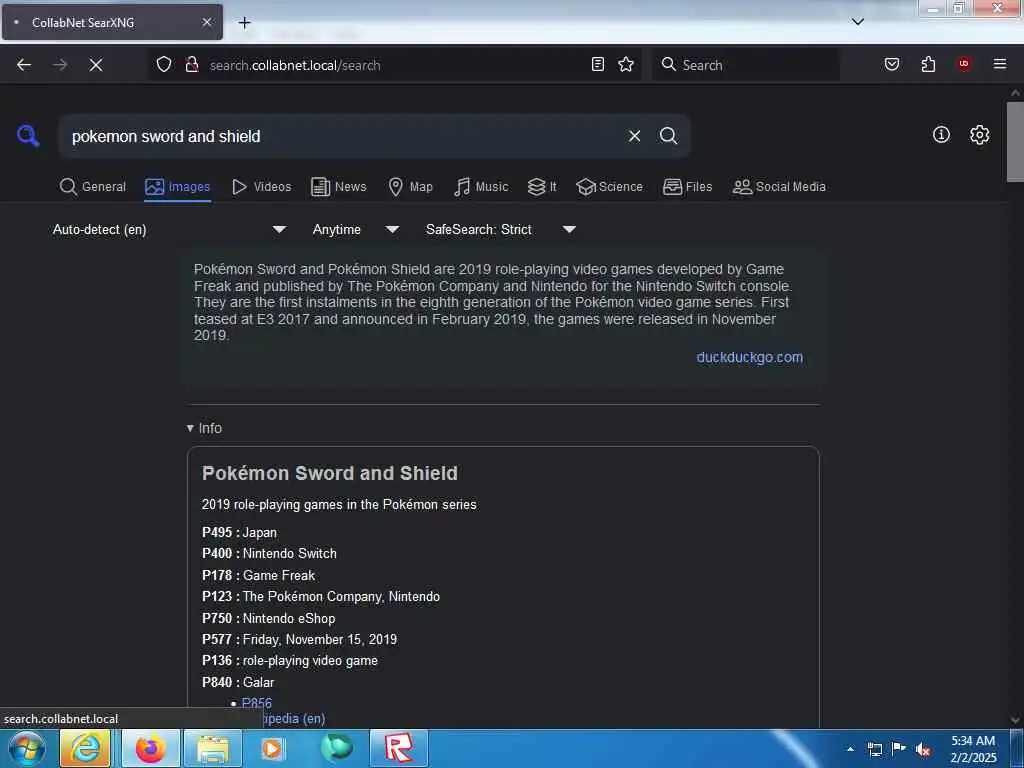Open the SearXNG about info icon
The height and width of the screenshot is (768, 1024).
point(941,135)
